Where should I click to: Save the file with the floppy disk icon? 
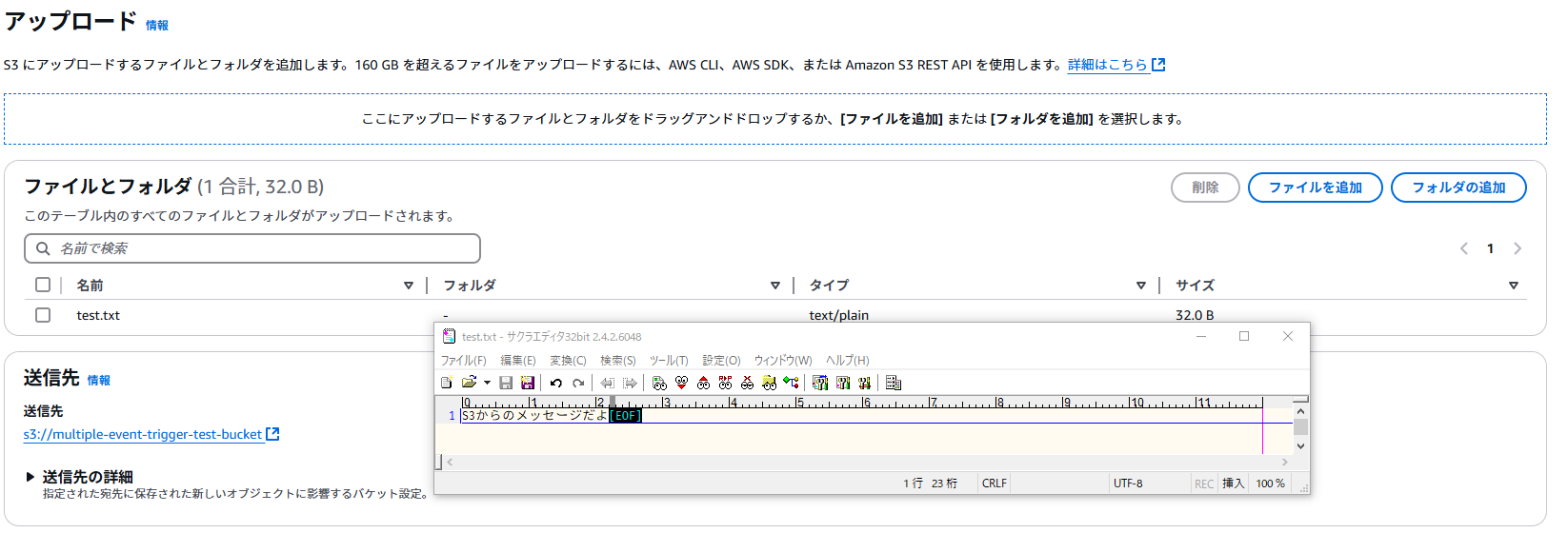[x=506, y=383]
